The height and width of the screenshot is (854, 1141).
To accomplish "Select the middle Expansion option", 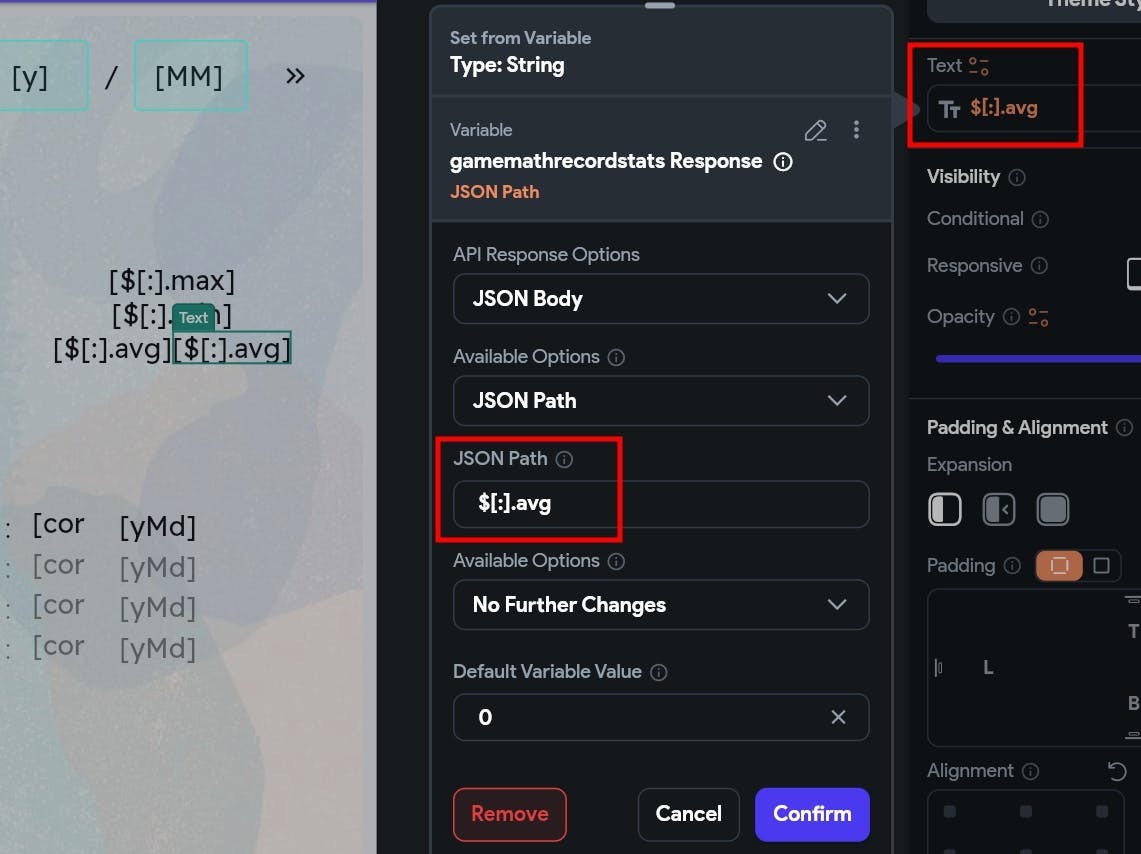I will (x=999, y=509).
